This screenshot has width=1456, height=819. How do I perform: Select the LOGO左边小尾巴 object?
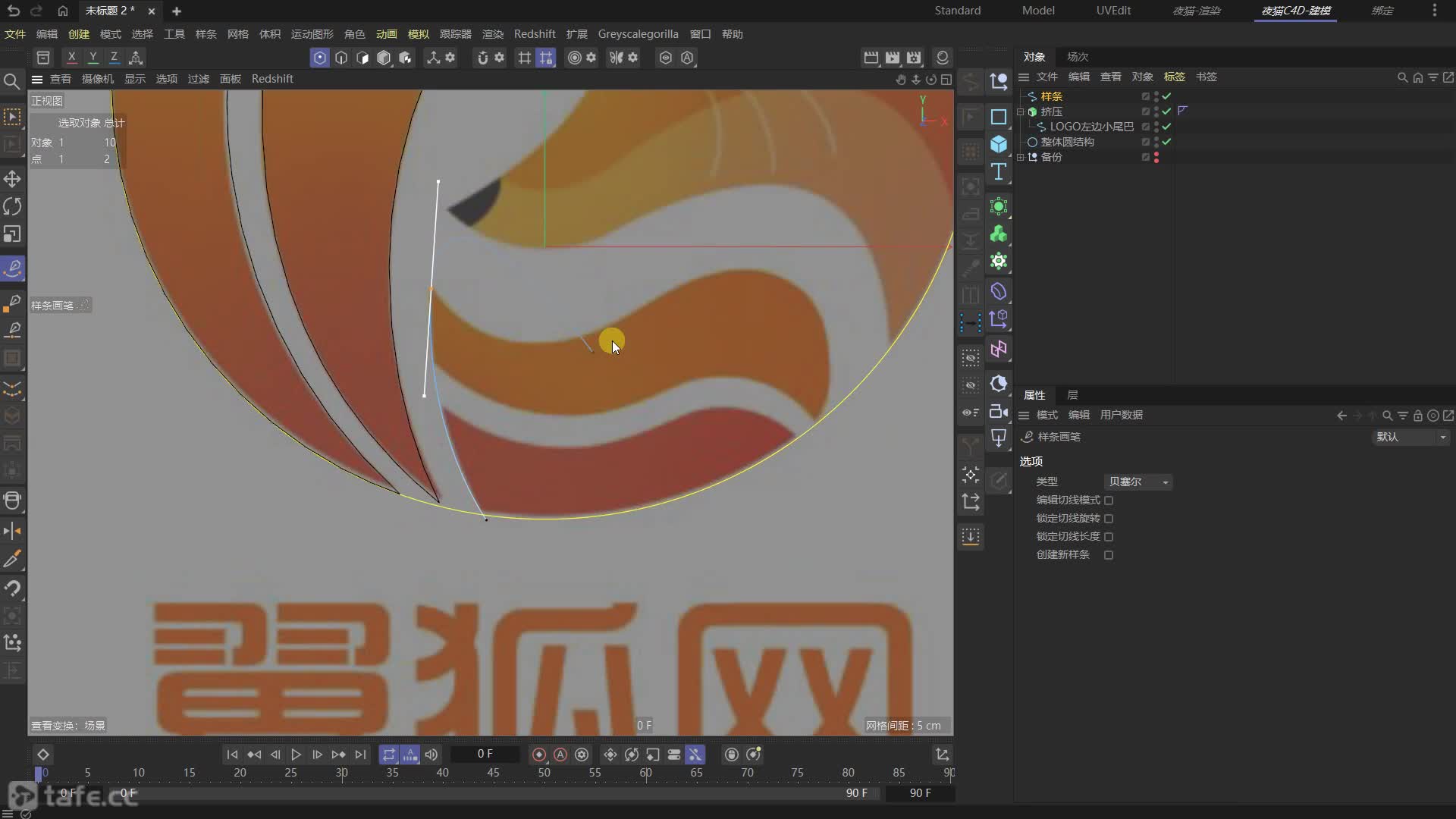point(1092,127)
